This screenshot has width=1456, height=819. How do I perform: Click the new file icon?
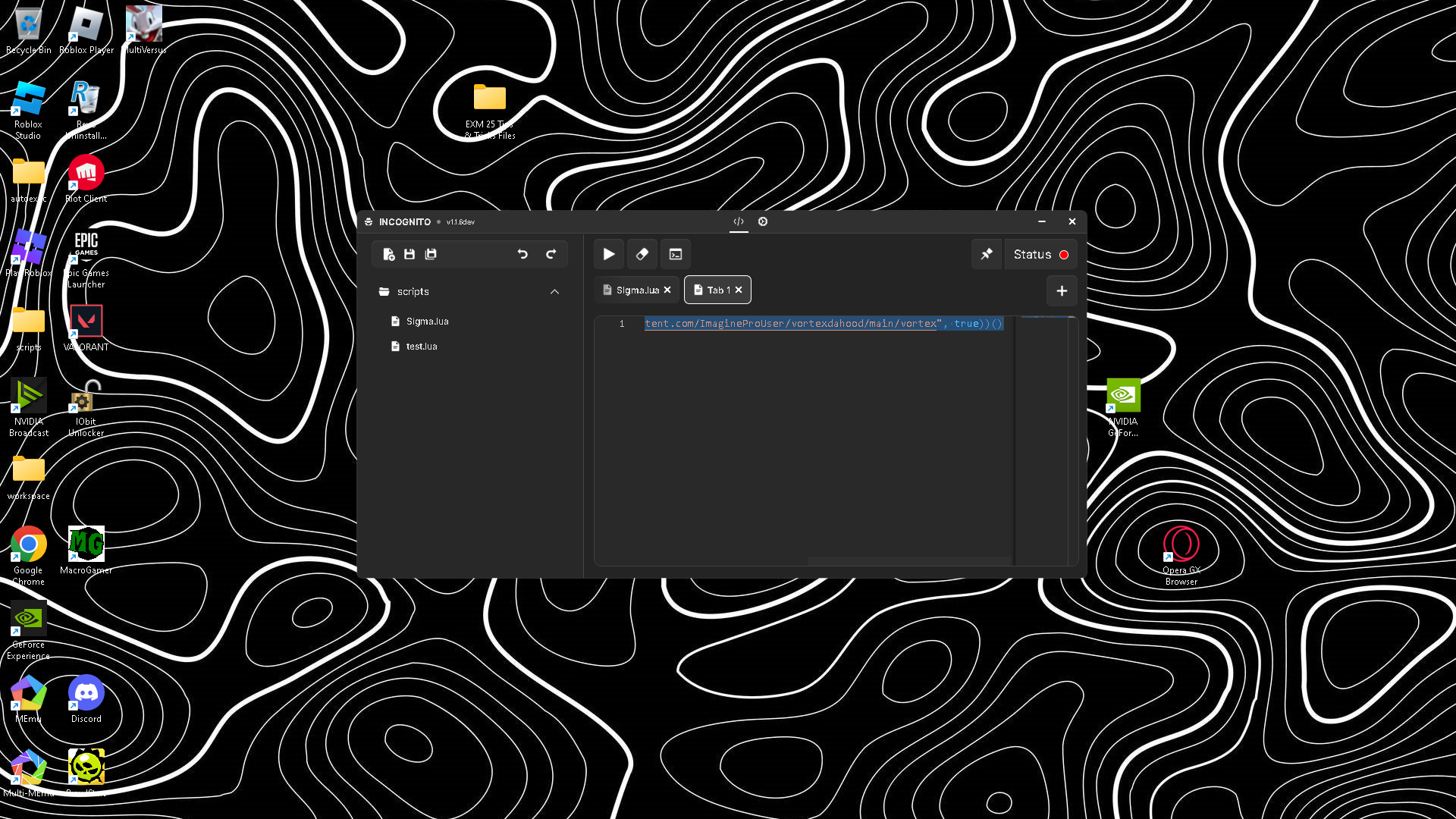(x=388, y=255)
